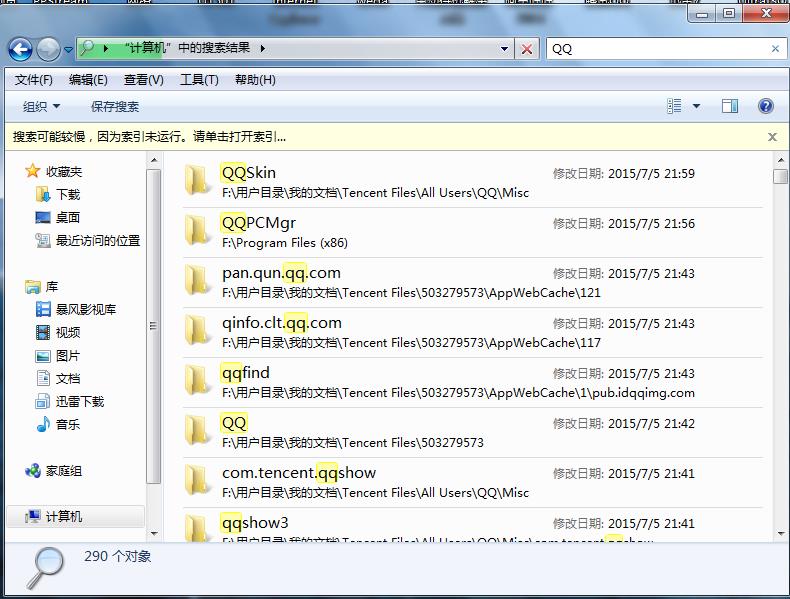Select the QQPCMgr result name
This screenshot has width=790, height=599.
(259, 223)
